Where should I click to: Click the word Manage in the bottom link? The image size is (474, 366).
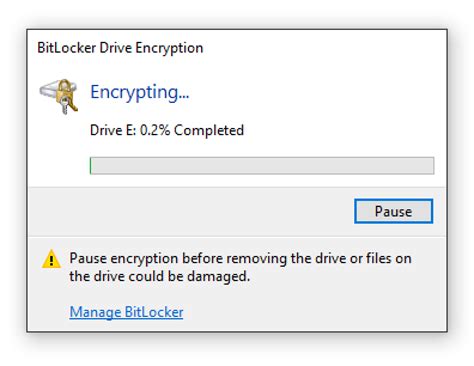coord(95,312)
